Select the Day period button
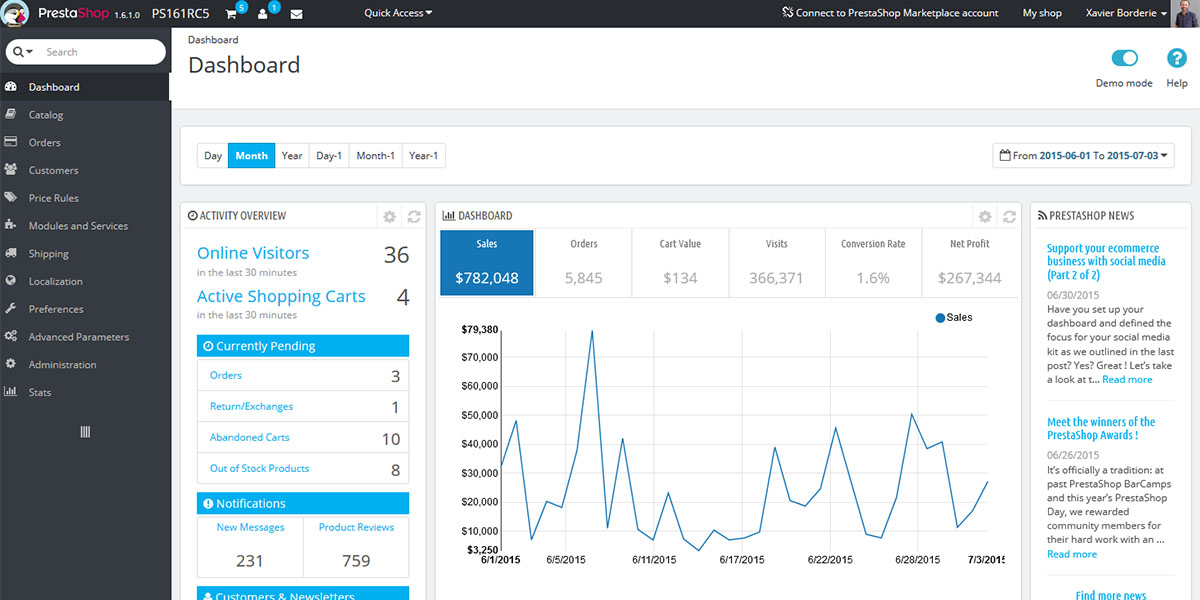 tap(213, 155)
